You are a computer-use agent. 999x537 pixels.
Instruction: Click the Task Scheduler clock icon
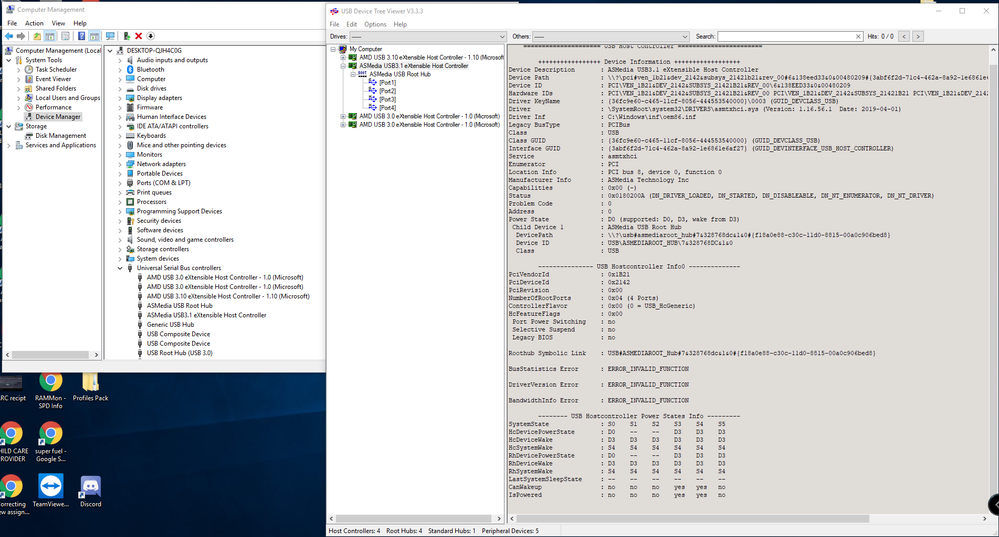point(29,69)
